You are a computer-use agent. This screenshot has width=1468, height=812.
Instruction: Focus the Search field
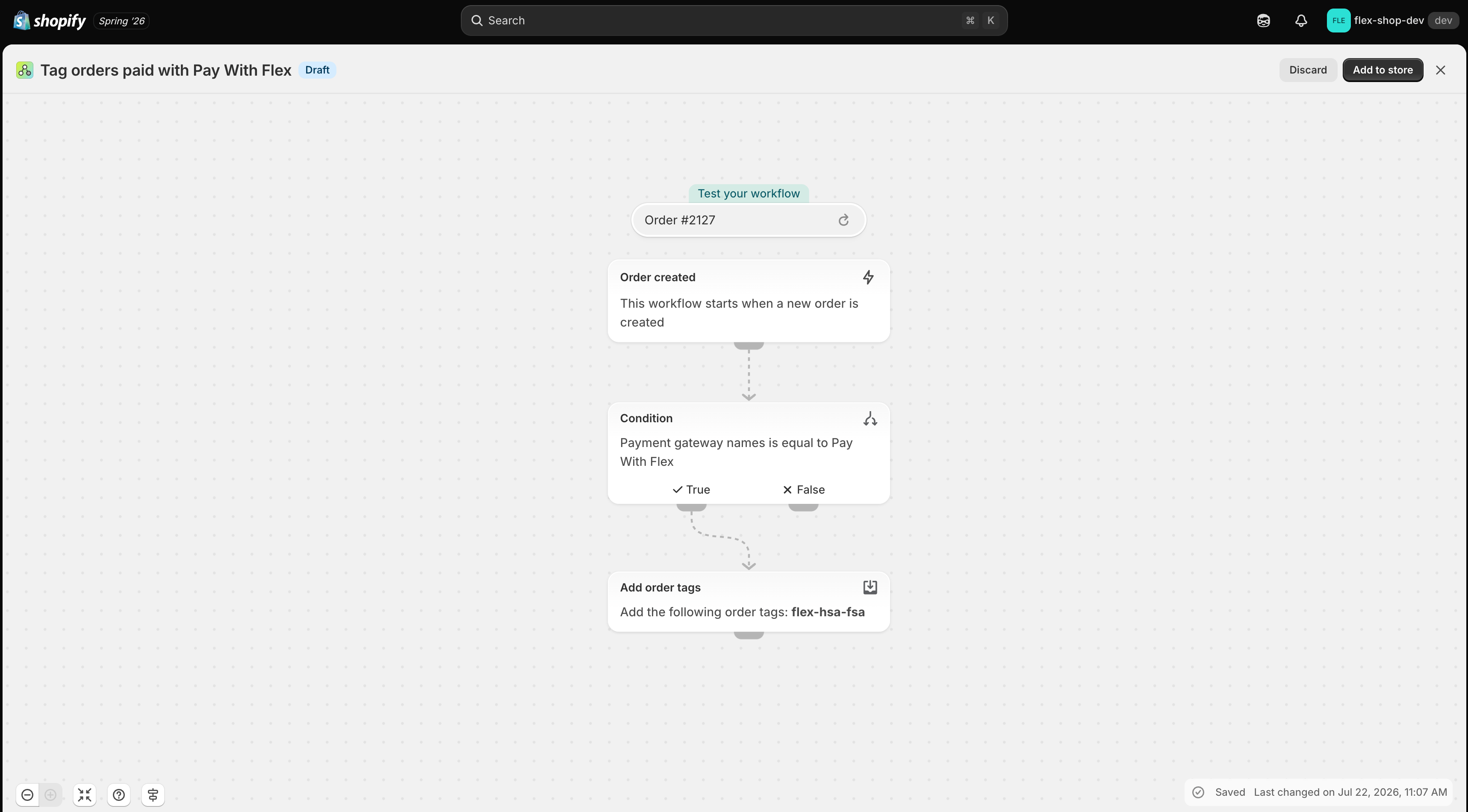click(x=734, y=21)
